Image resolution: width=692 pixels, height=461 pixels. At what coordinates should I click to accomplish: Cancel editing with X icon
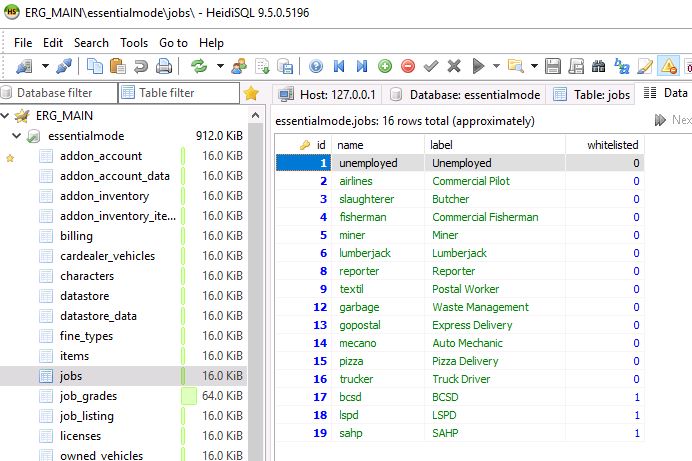coord(454,67)
